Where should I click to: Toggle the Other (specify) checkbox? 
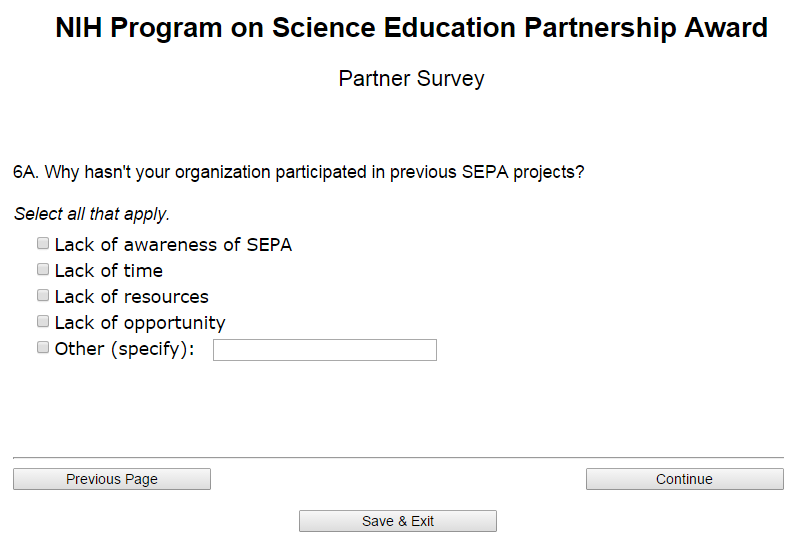[43, 348]
